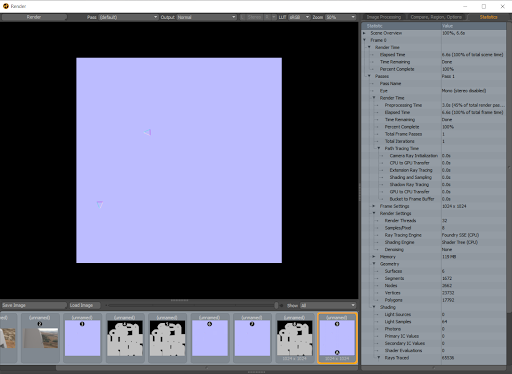
Task: Select the lavender thumbnail numbered 7
Action: [252, 338]
